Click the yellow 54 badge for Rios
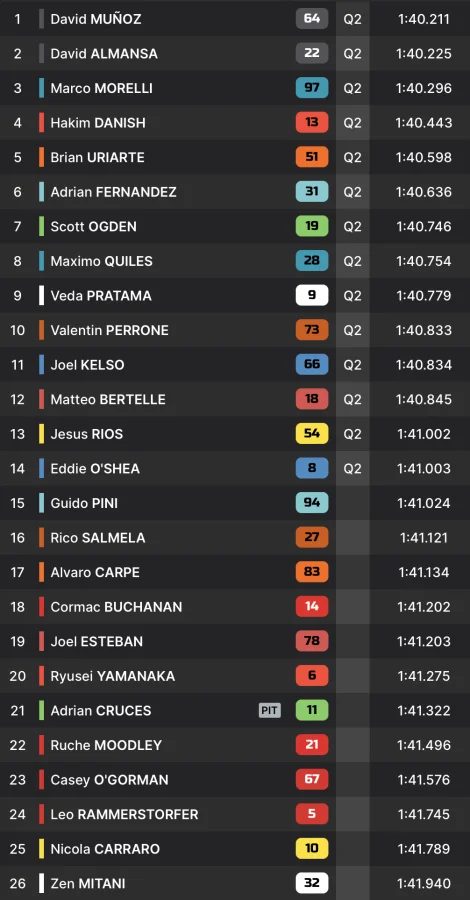The height and width of the screenshot is (900, 470). [x=312, y=433]
